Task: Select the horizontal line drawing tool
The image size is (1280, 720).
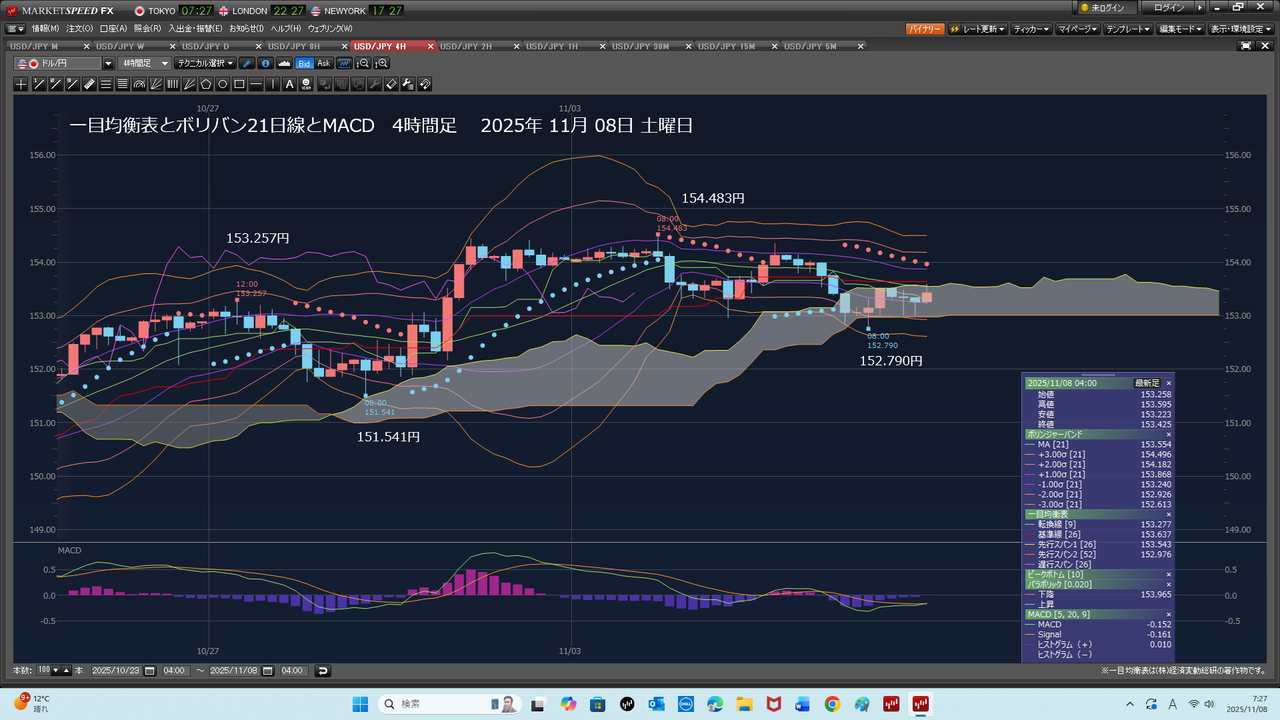Action: click(257, 84)
